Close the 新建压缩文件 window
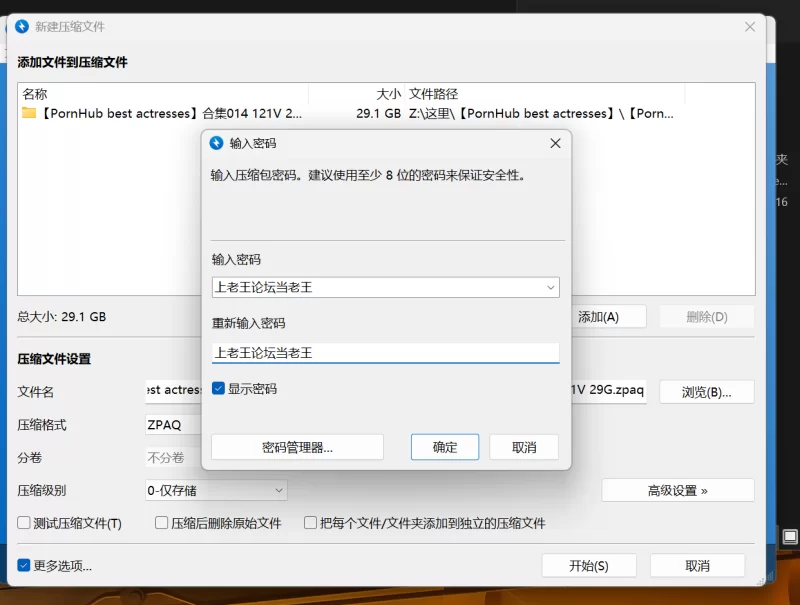 click(749, 27)
